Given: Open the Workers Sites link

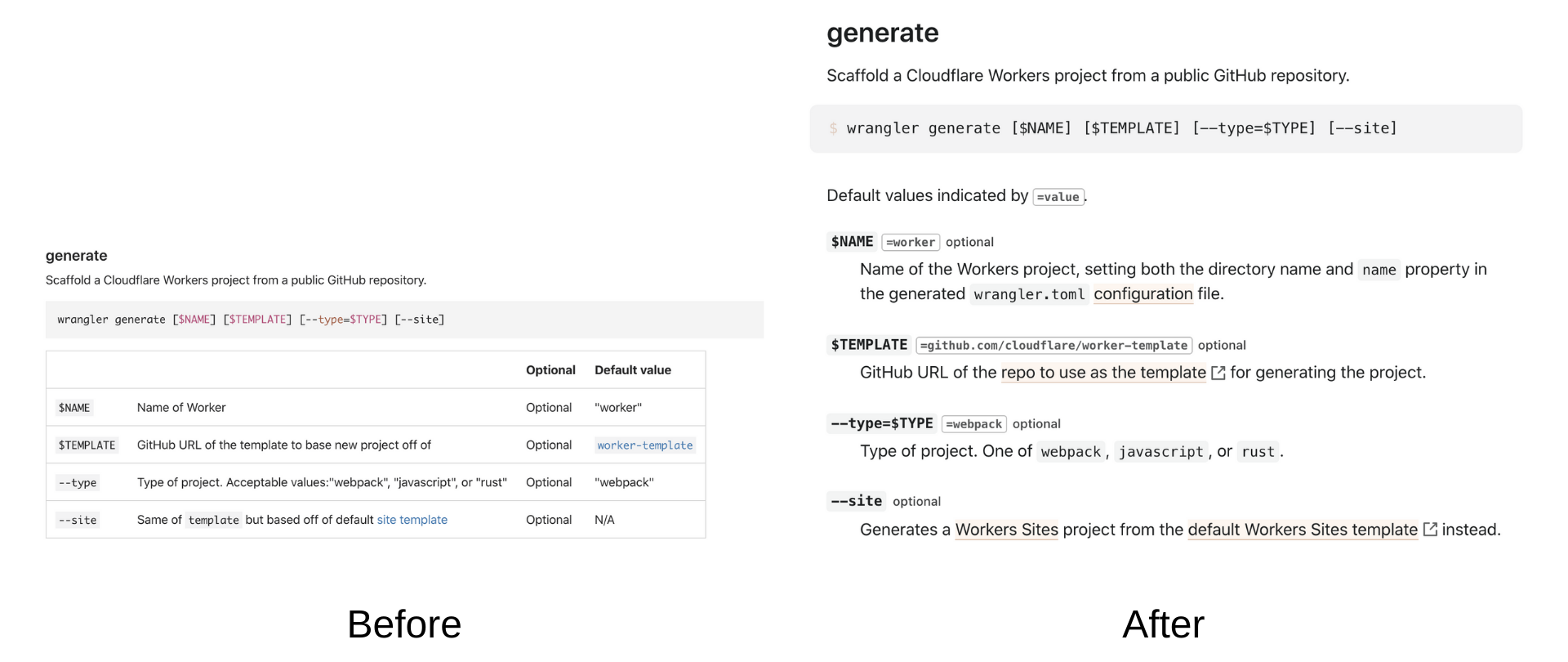Looking at the screenshot, I should 1006,530.
